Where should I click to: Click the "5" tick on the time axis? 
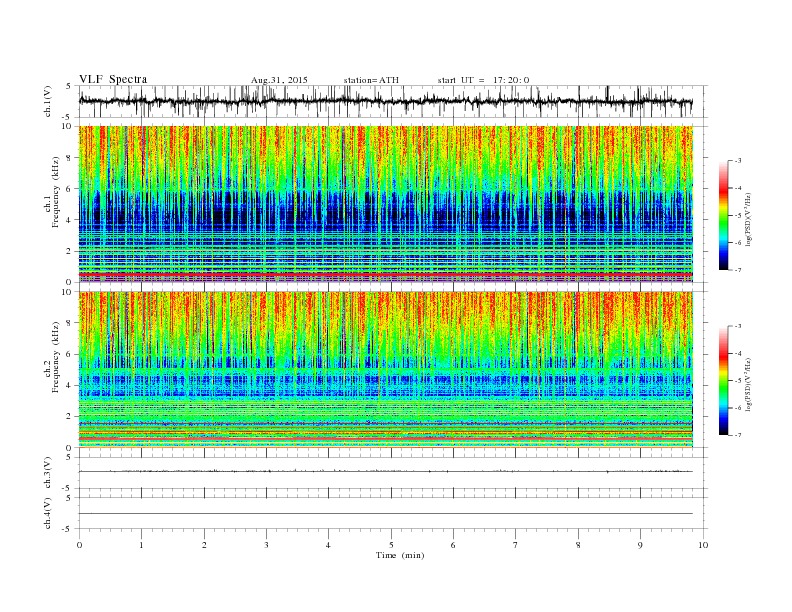391,545
